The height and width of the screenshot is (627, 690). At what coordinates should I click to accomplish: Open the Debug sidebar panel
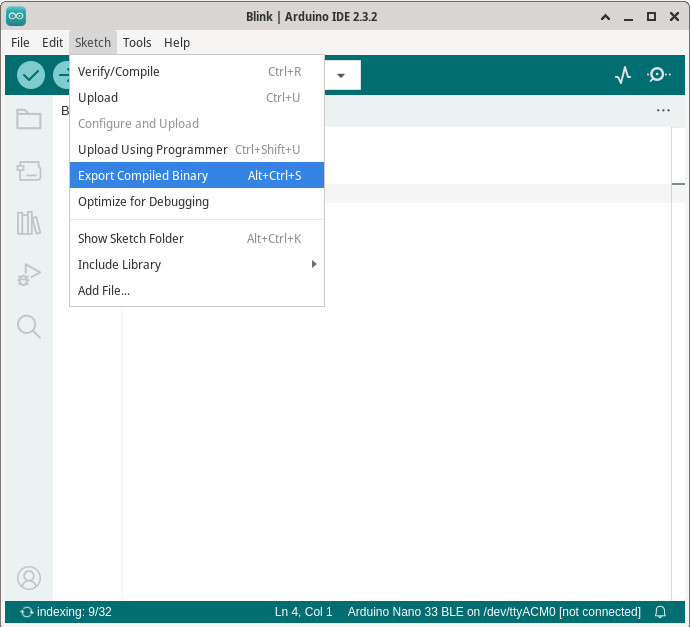coord(29,275)
